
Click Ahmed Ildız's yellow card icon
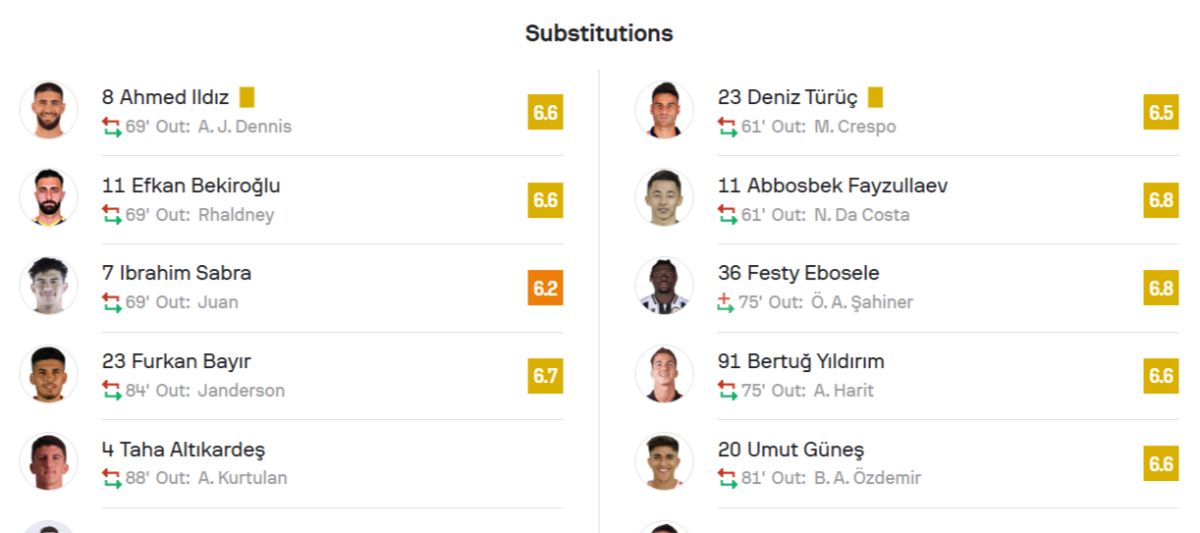pyautogui.click(x=247, y=97)
